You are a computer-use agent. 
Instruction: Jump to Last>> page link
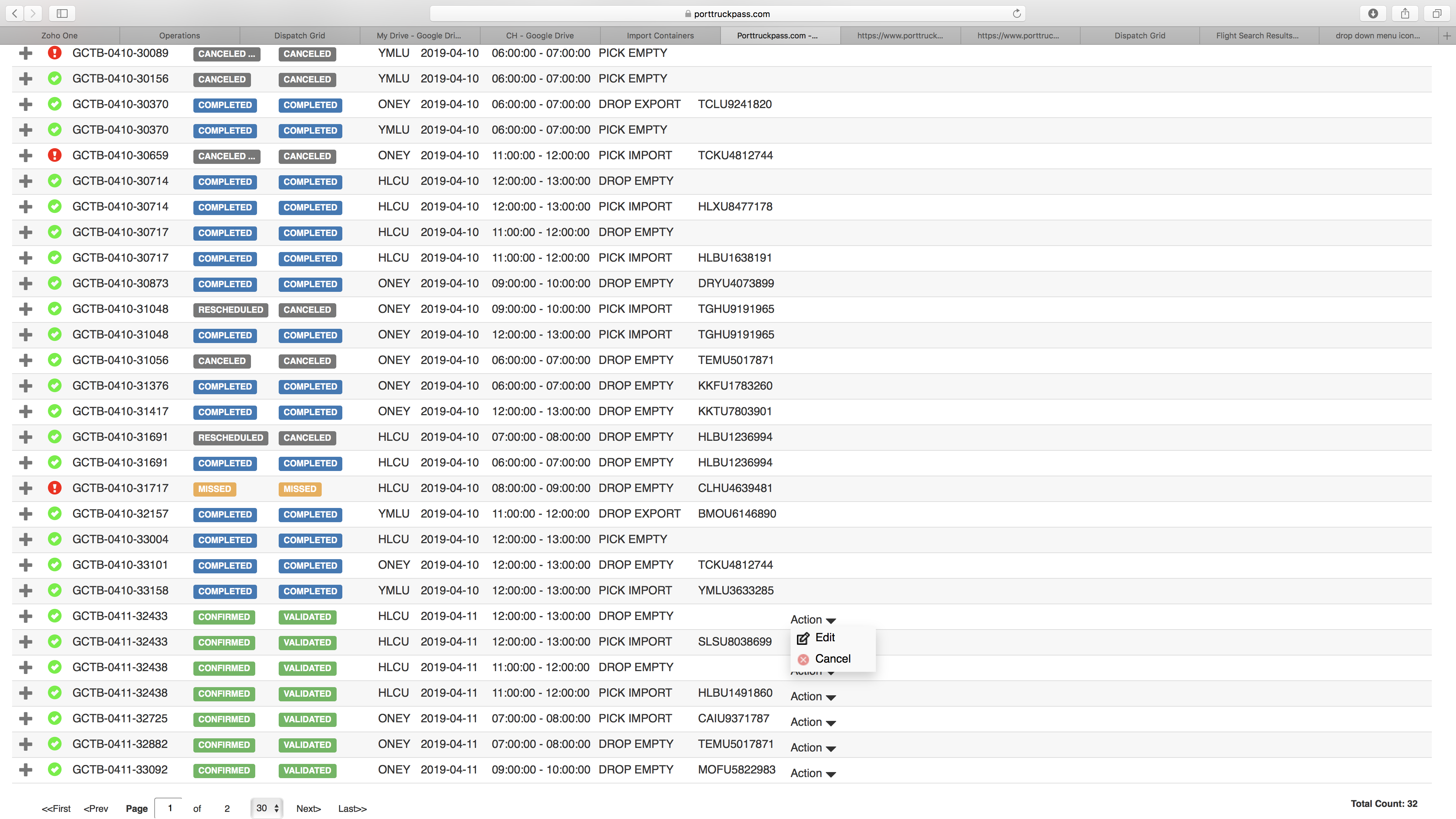[352, 809]
